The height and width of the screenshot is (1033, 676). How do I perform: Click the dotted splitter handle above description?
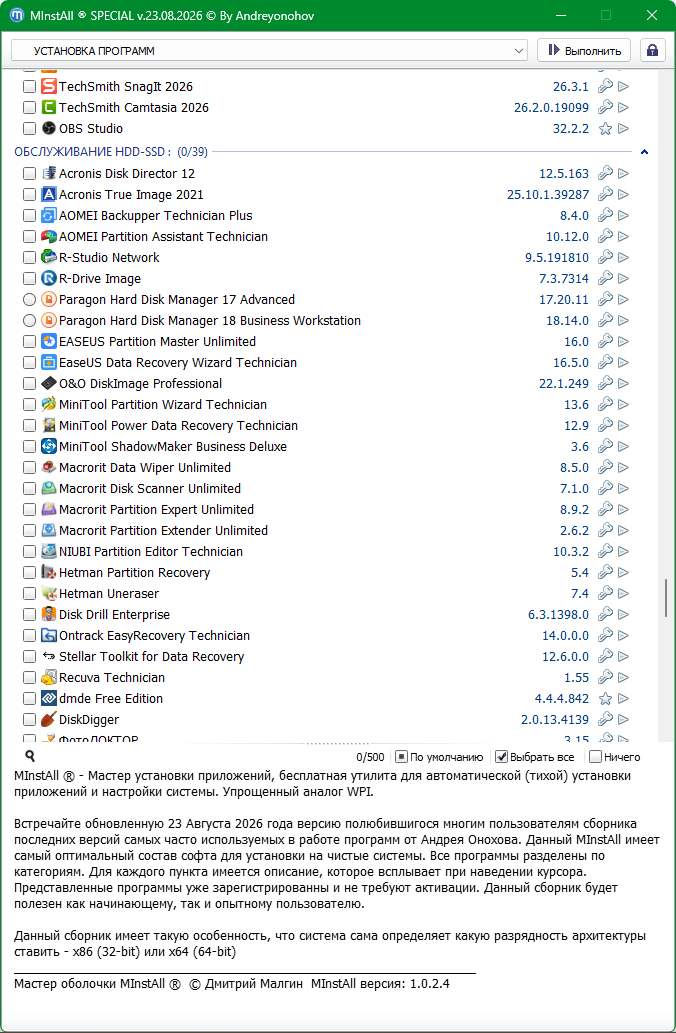337,743
